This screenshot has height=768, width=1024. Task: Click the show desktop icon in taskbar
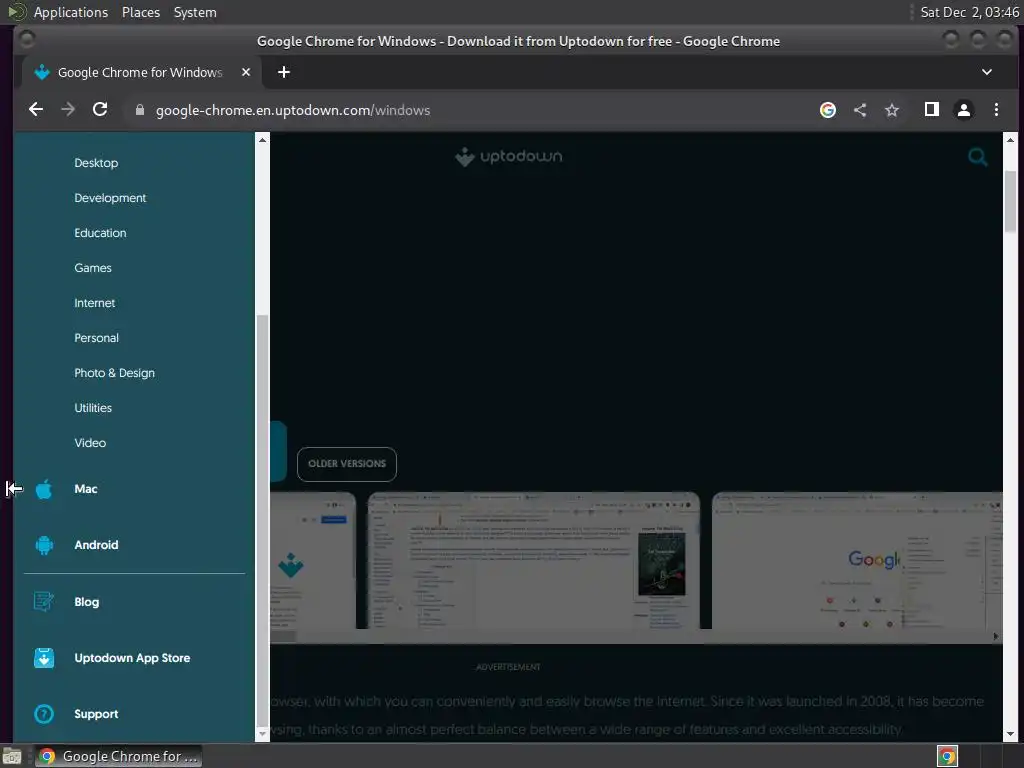point(12,756)
